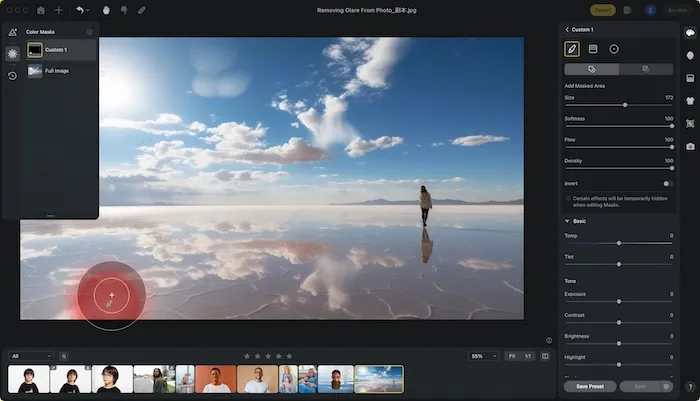Select the man in water thumbnail

coord(336,379)
